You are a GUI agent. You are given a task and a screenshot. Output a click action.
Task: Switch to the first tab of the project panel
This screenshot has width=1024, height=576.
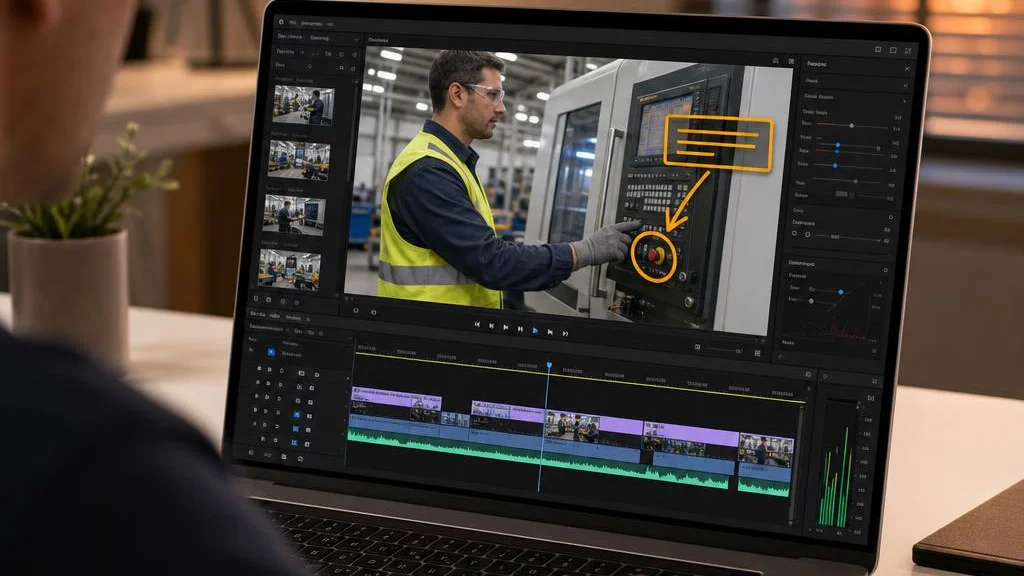coord(289,37)
